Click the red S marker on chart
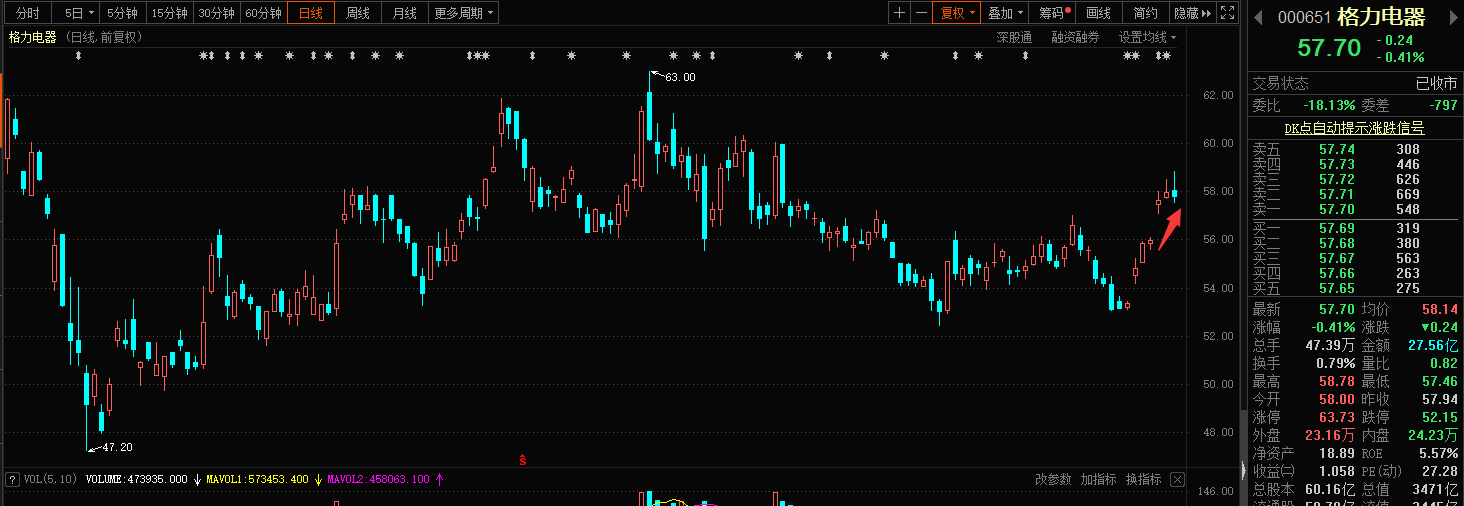The width and height of the screenshot is (1464, 506). 522,460
